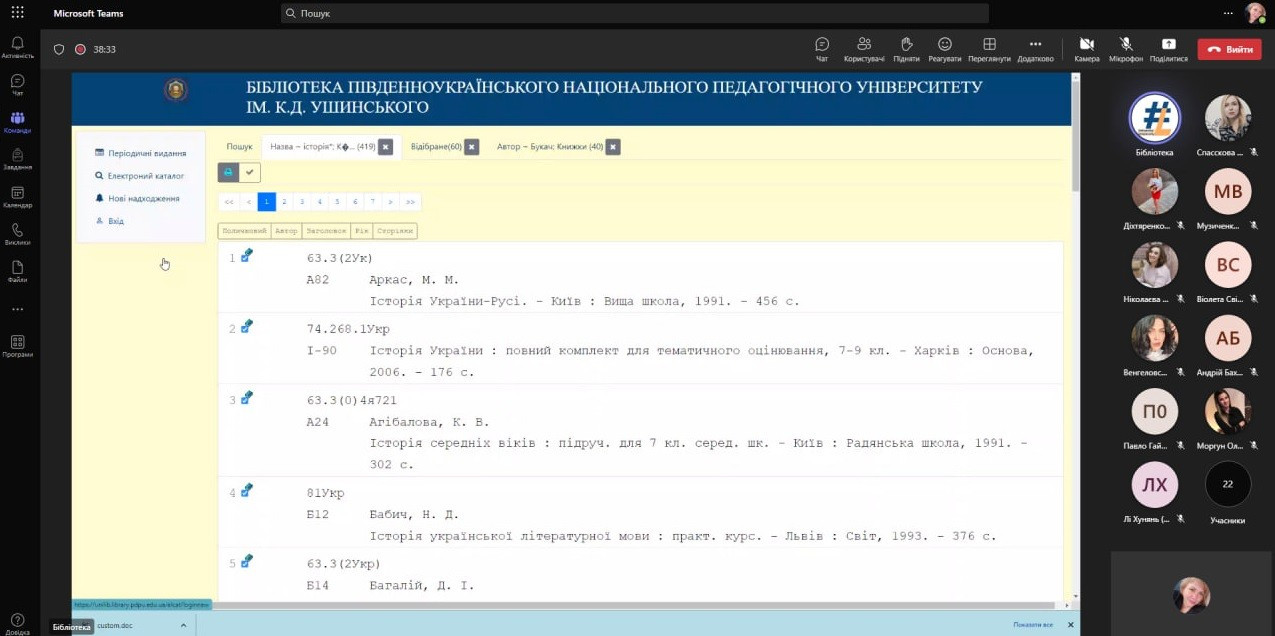Leave the meeting with Вийти button
This screenshot has width=1275, height=636.
click(x=1230, y=49)
